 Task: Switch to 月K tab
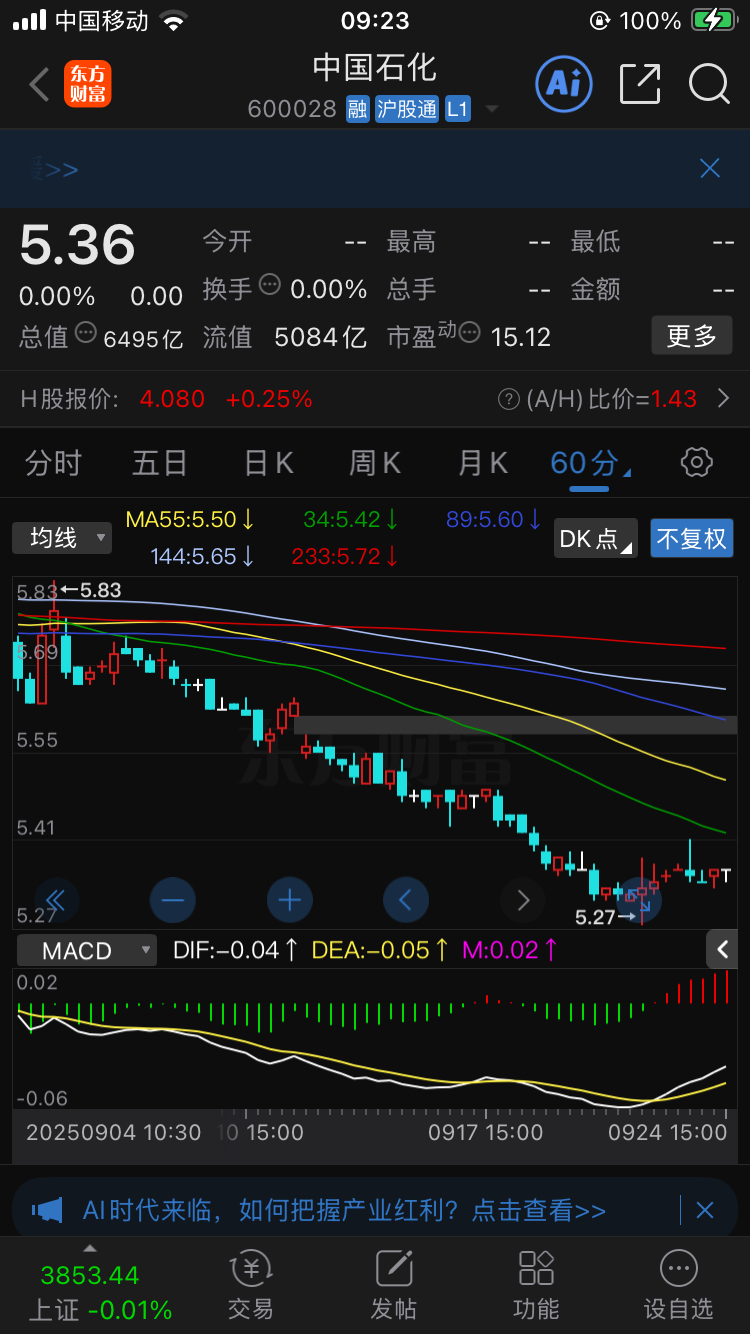point(483,463)
